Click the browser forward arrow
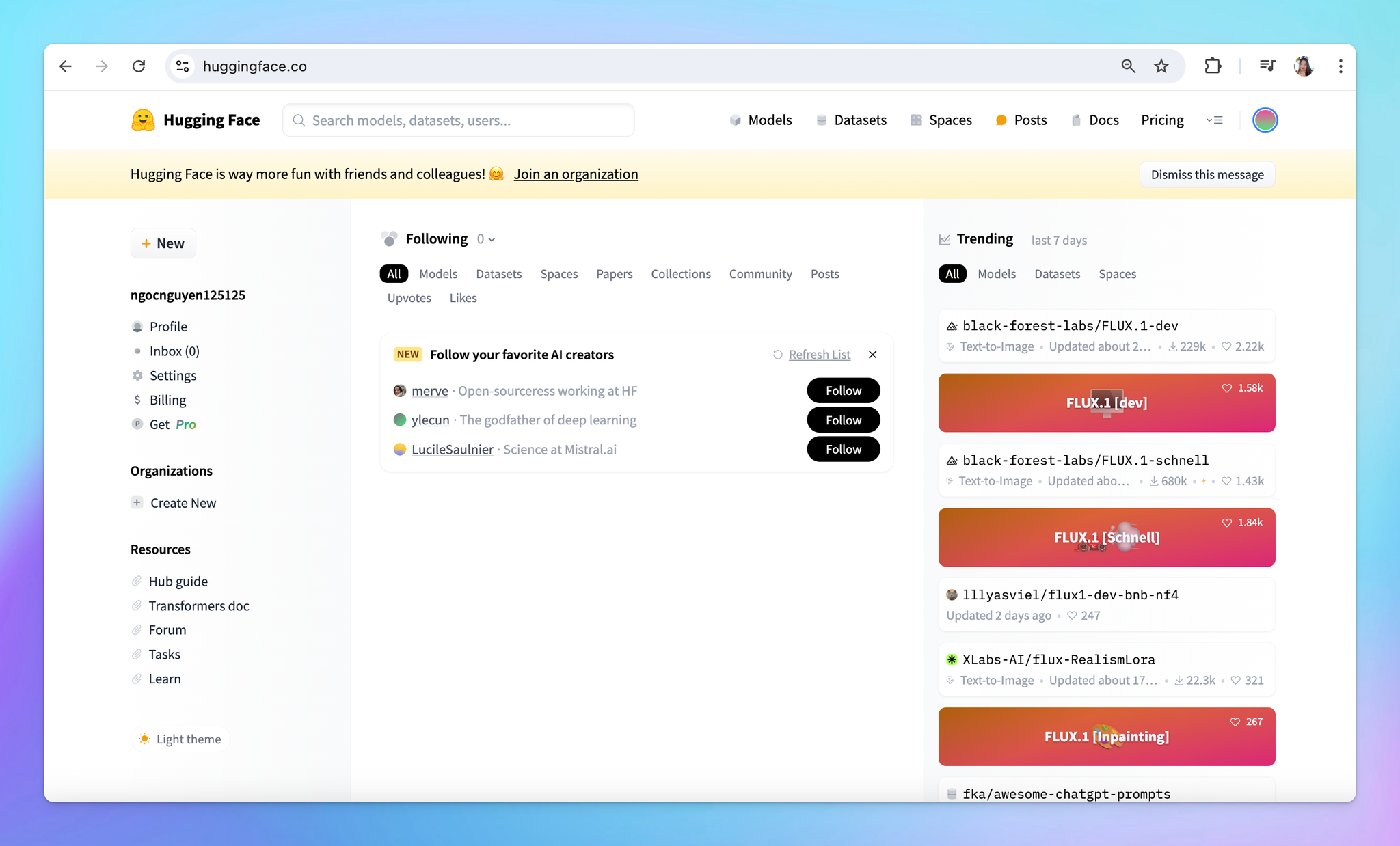1400x846 pixels. tap(102, 66)
